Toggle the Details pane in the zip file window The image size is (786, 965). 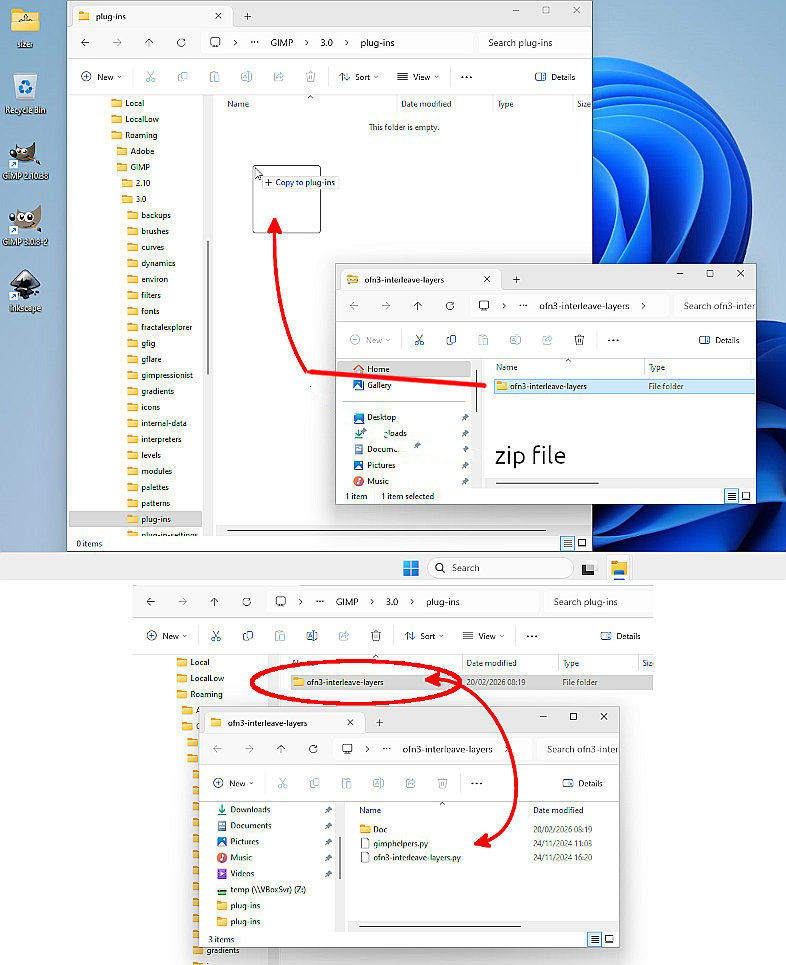tap(719, 340)
